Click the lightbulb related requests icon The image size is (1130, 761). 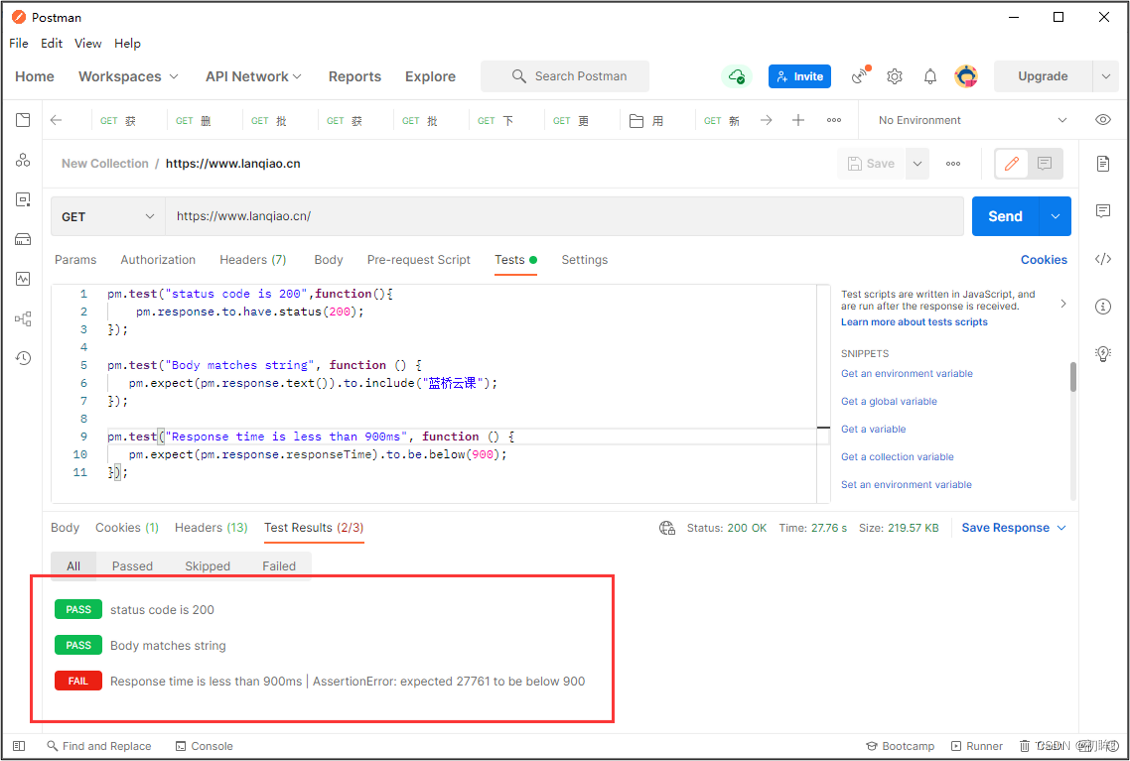click(x=1103, y=353)
